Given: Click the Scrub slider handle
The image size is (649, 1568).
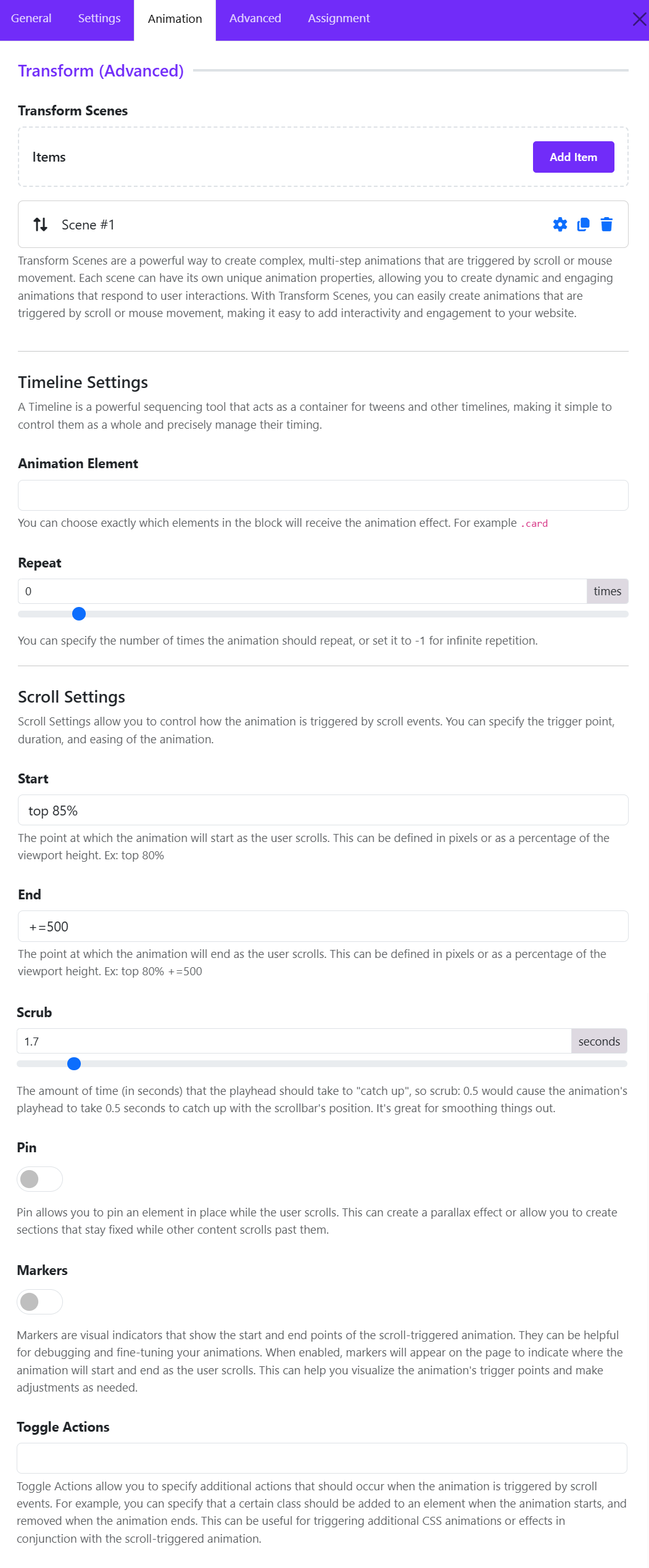Looking at the screenshot, I should tap(74, 1063).
